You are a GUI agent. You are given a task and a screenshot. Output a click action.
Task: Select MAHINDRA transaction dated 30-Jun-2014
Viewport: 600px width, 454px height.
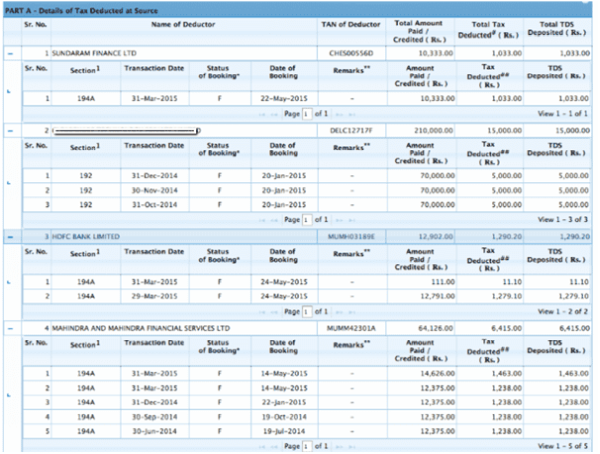tap(154, 427)
